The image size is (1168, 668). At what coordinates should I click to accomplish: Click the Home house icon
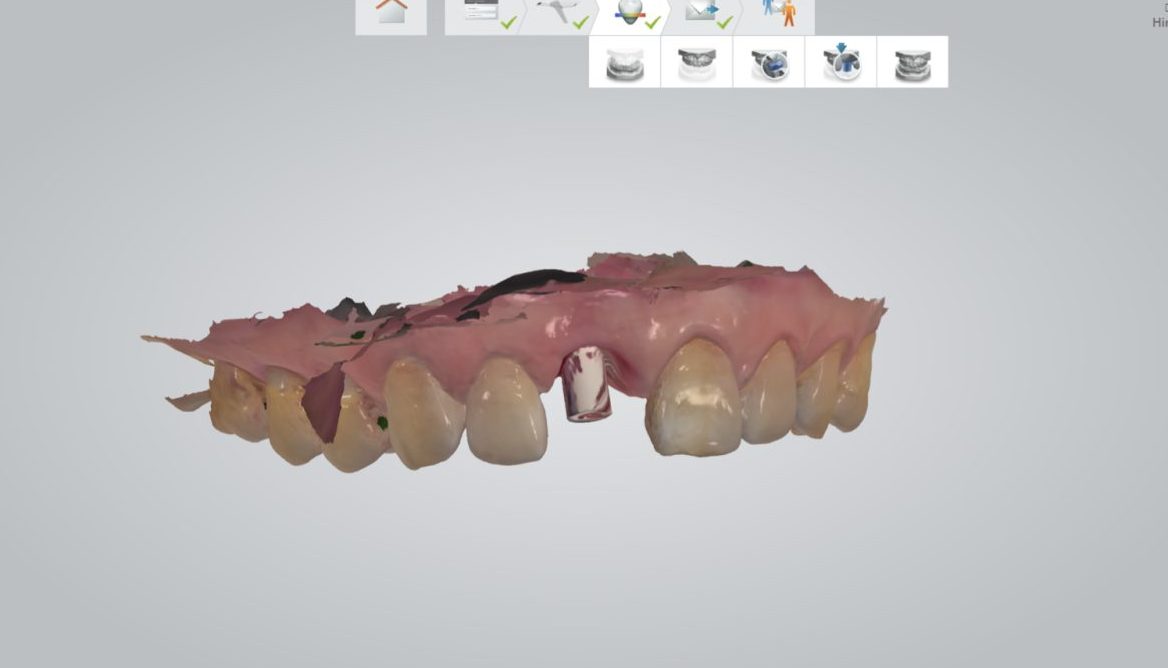[391, 14]
